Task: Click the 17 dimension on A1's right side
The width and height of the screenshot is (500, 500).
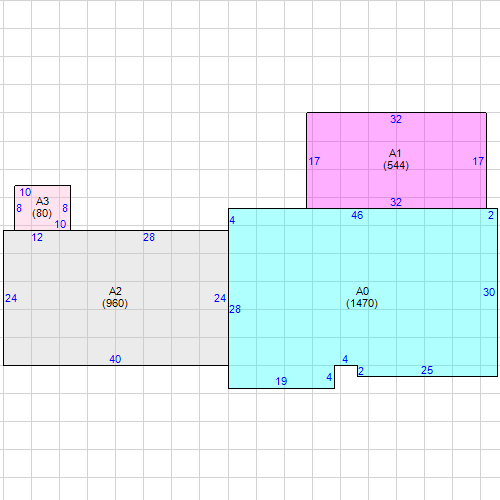Action: (x=478, y=162)
